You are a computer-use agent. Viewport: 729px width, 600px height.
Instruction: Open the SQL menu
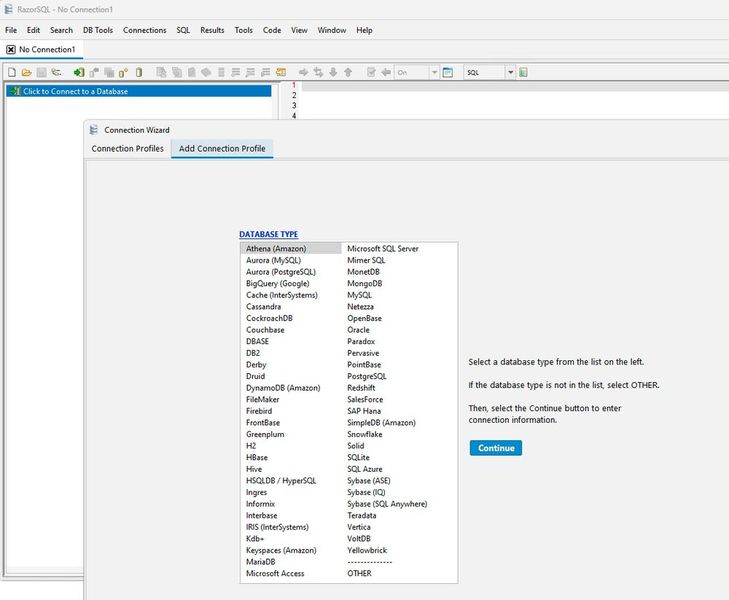(183, 30)
